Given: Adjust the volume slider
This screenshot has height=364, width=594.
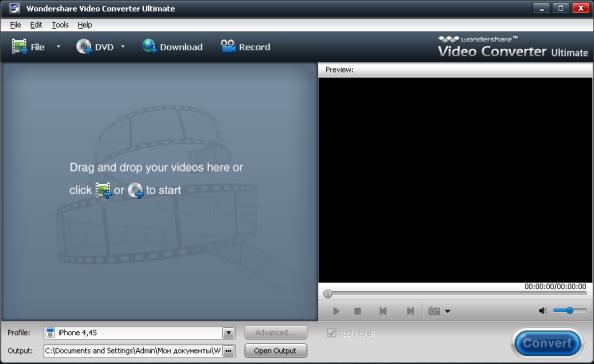Looking at the screenshot, I should tap(569, 311).
